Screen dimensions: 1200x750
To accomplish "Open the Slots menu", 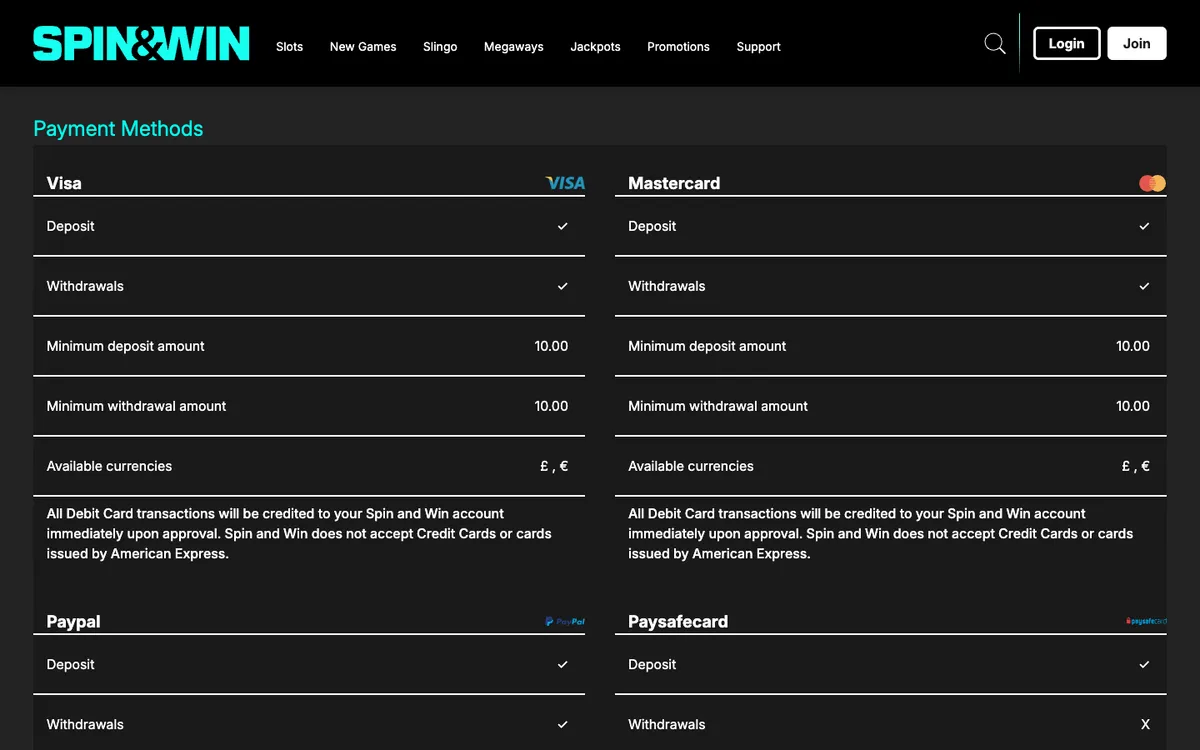I will click(289, 46).
